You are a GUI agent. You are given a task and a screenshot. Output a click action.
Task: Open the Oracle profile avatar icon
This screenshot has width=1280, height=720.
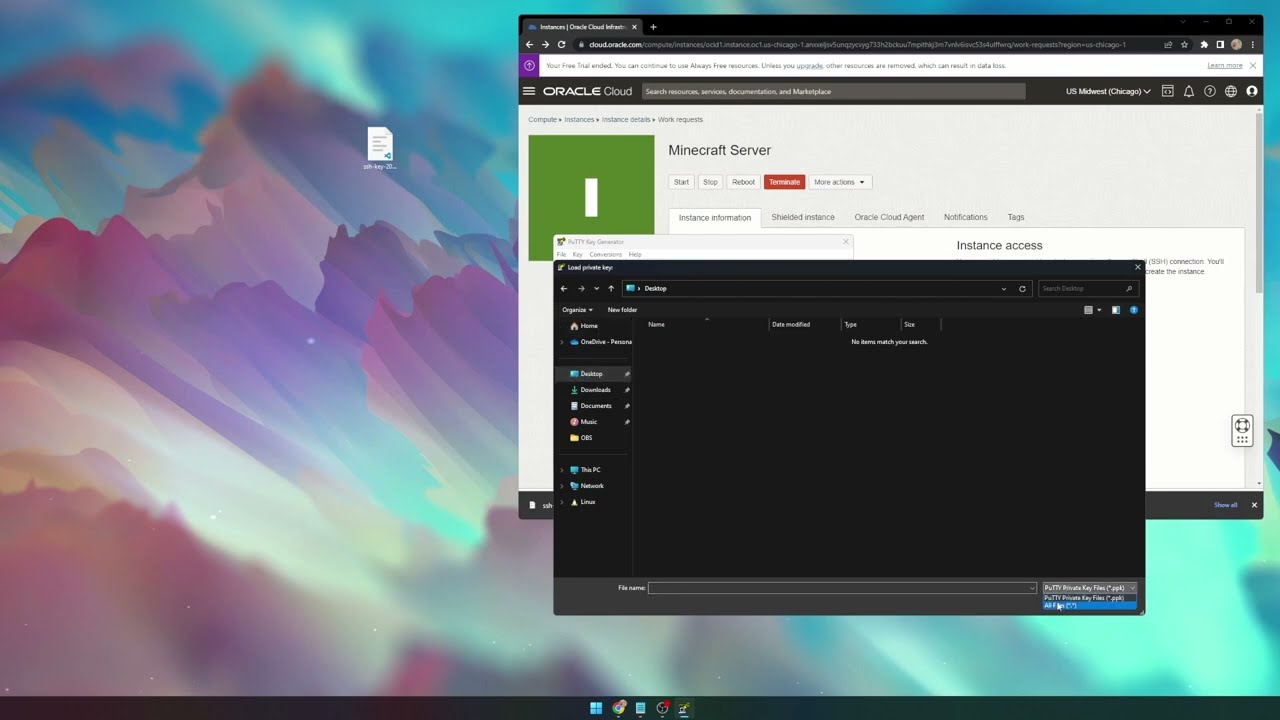1252,91
